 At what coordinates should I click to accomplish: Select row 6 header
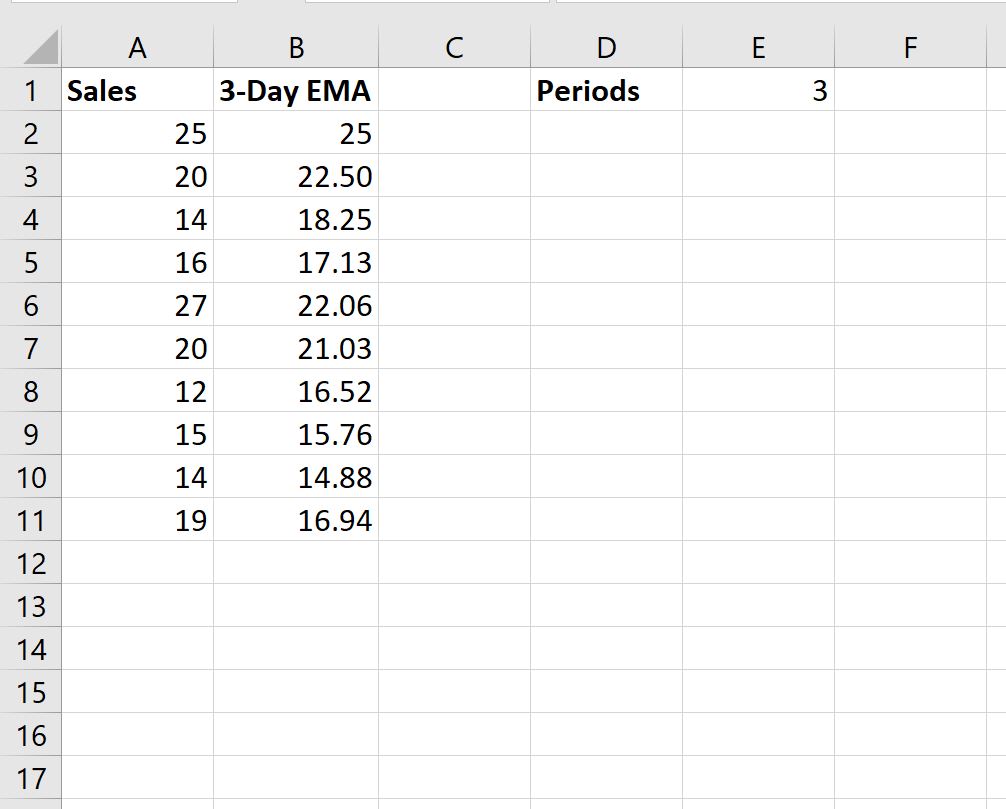pyautogui.click(x=31, y=304)
